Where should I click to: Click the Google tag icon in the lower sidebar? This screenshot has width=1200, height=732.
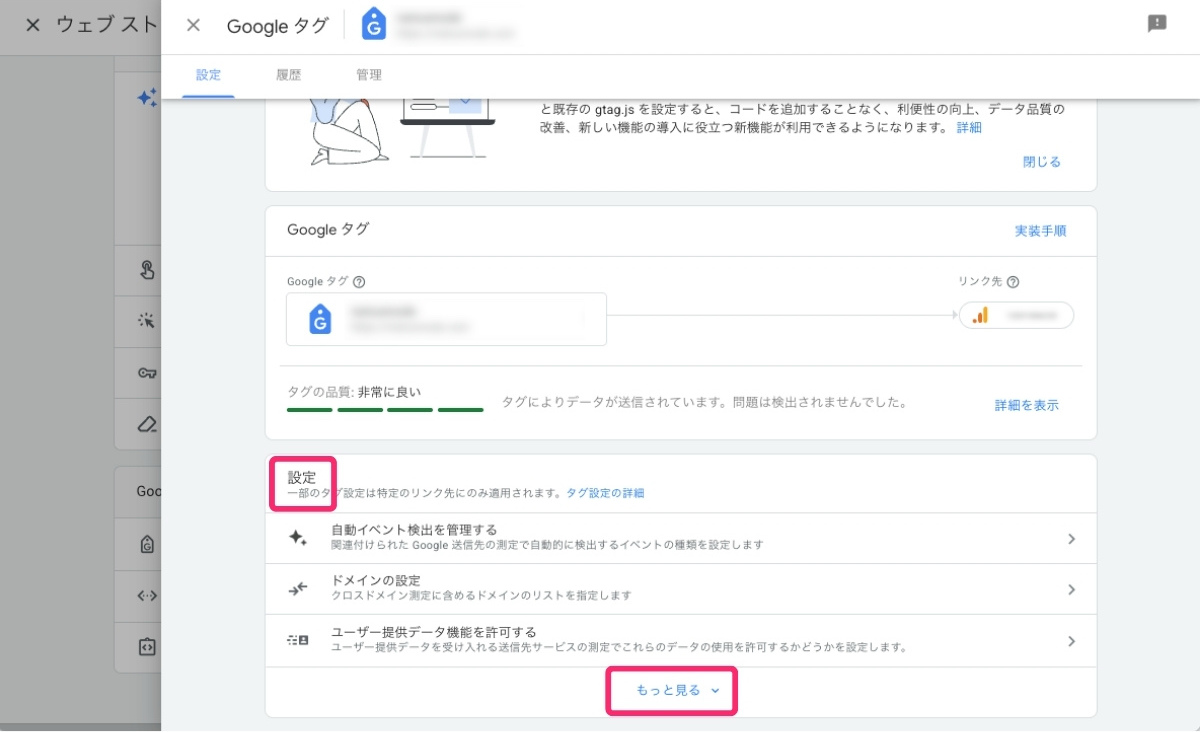coord(148,543)
